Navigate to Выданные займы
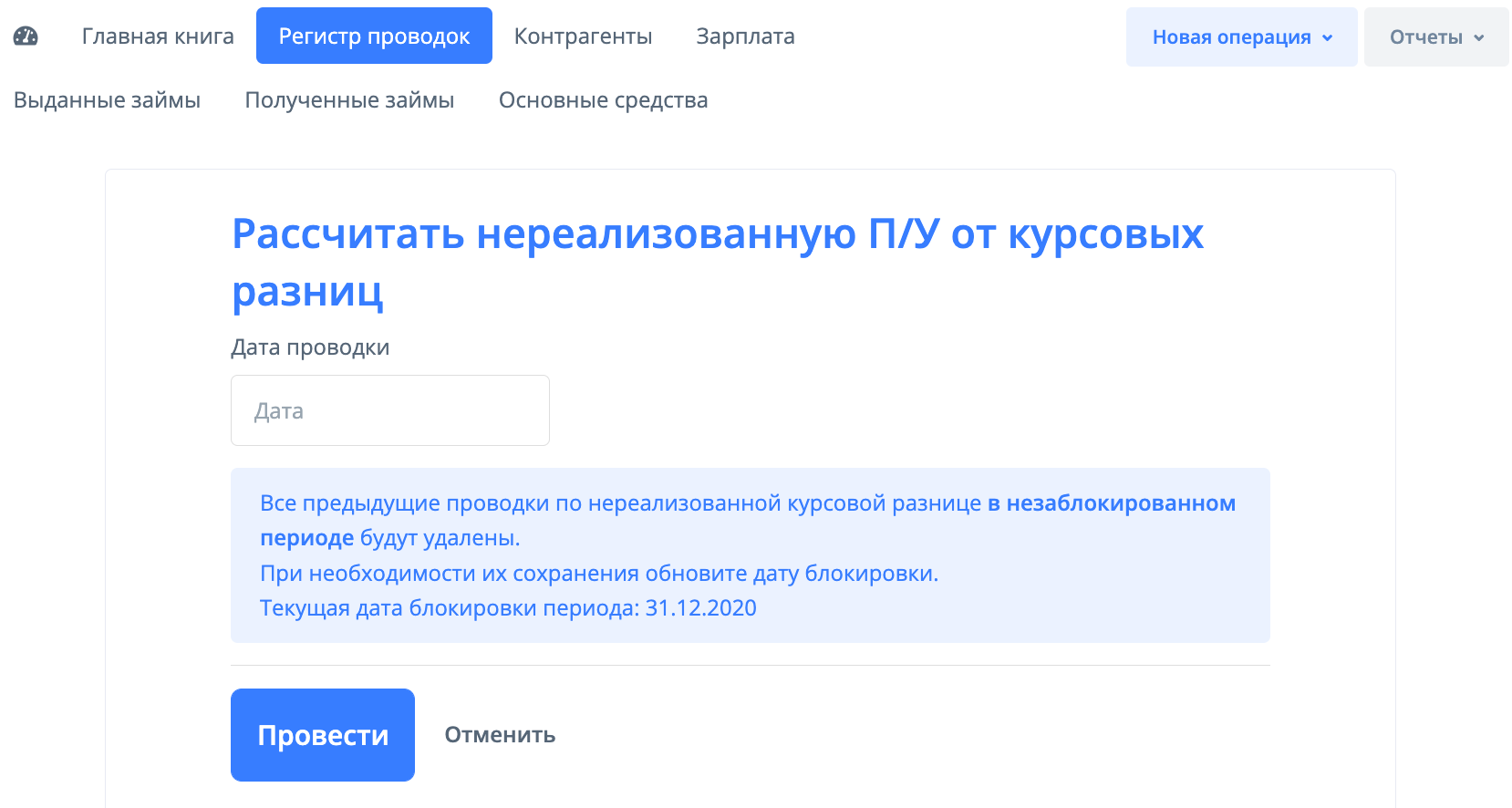Image resolution: width=1512 pixels, height=808 pixels. tap(107, 100)
